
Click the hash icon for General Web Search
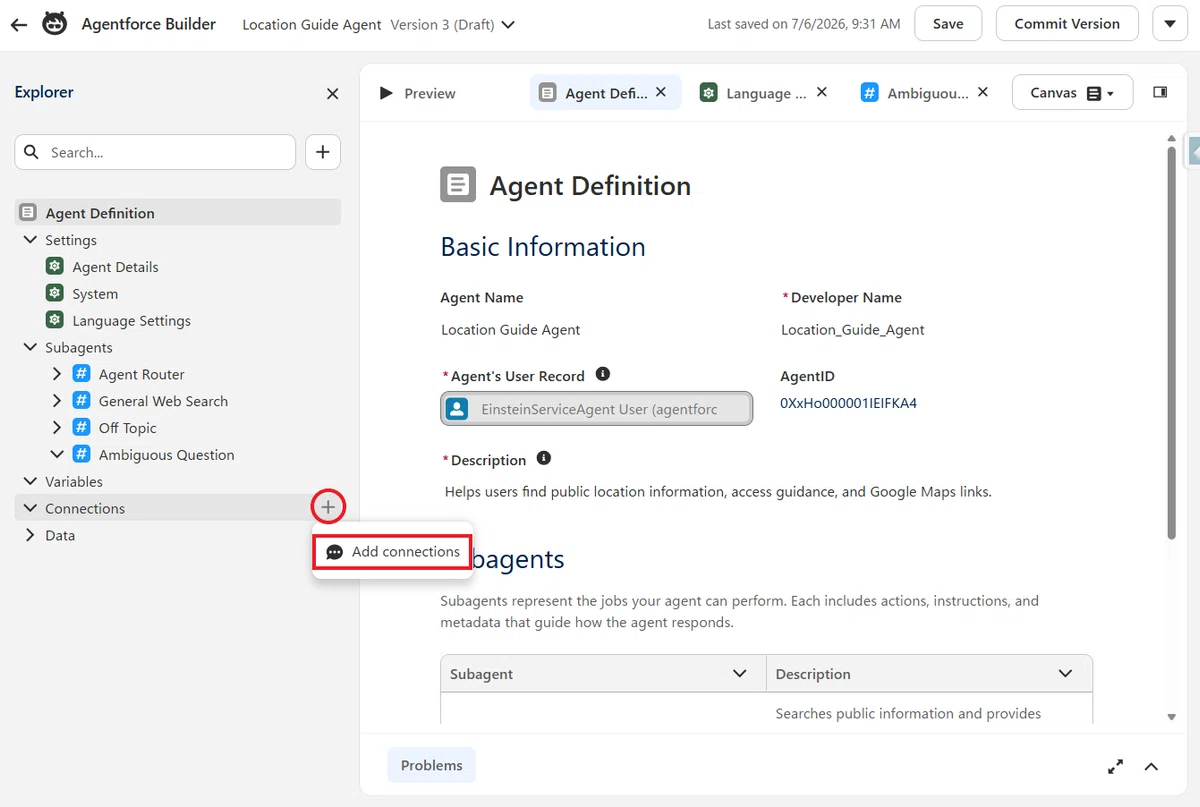[82, 401]
